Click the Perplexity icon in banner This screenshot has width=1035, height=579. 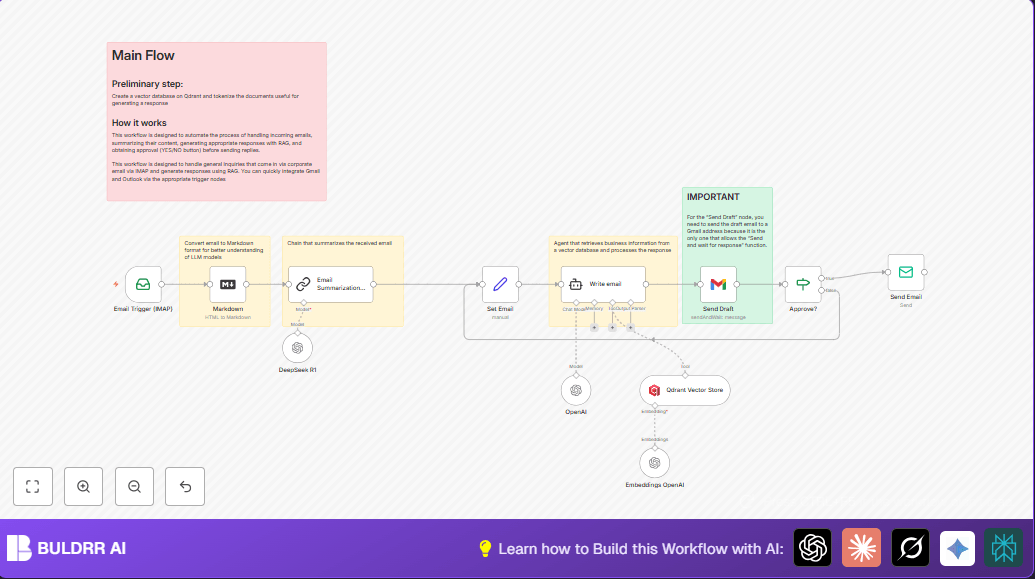coord(1004,548)
